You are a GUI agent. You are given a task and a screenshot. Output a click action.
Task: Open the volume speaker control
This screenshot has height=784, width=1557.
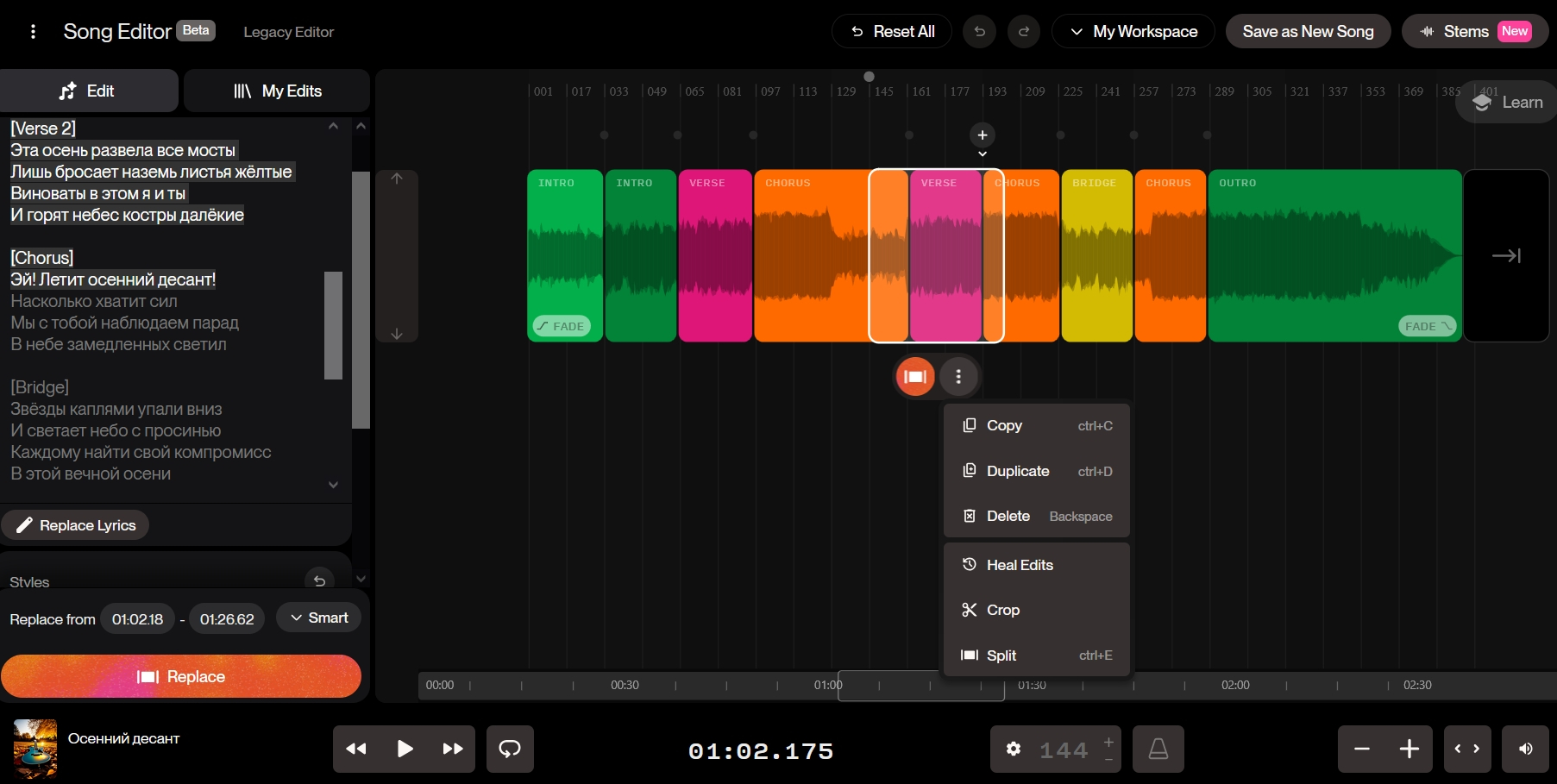pos(1526,749)
